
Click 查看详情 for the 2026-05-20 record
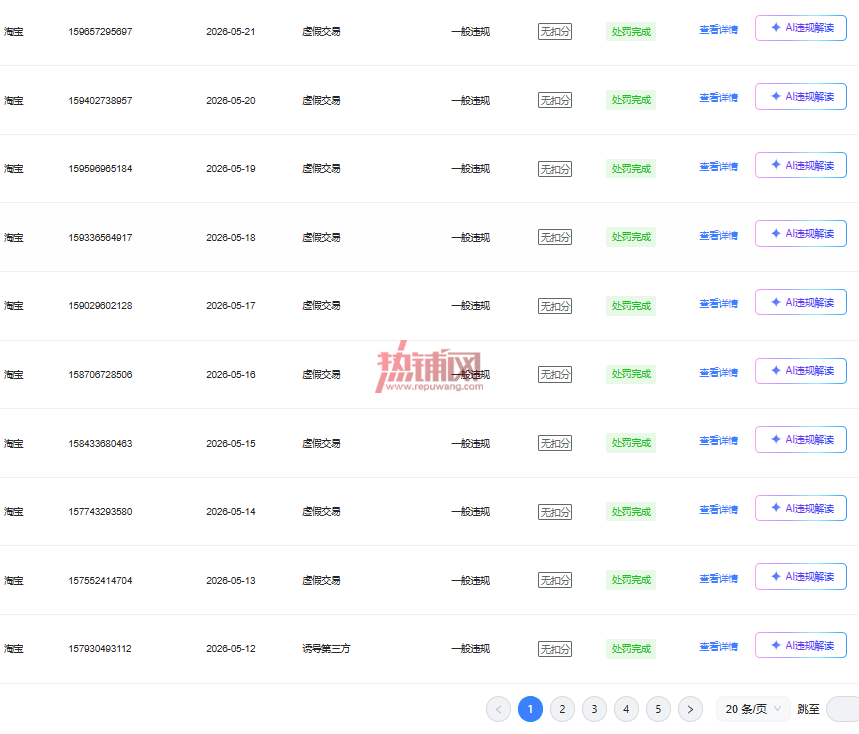click(x=718, y=98)
